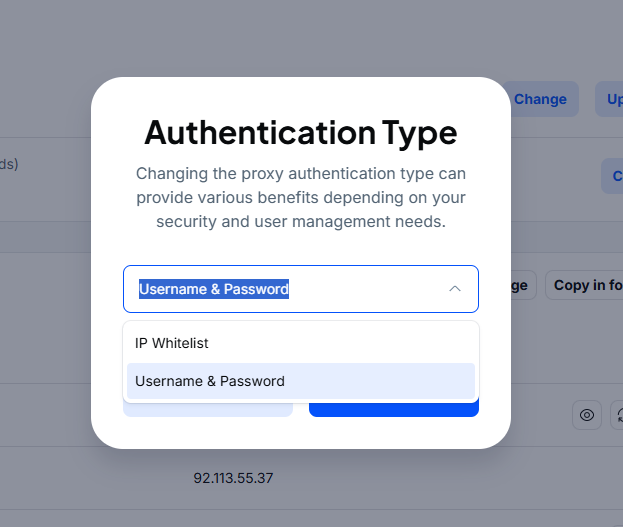Screen dimensions: 623x527
Task: Click the partially hidden blue C button on the right
Action: coord(612,176)
